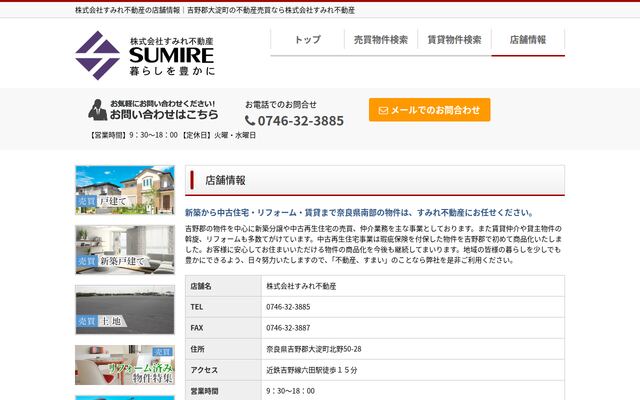Click the SUMIRE diamond logo

click(98, 55)
